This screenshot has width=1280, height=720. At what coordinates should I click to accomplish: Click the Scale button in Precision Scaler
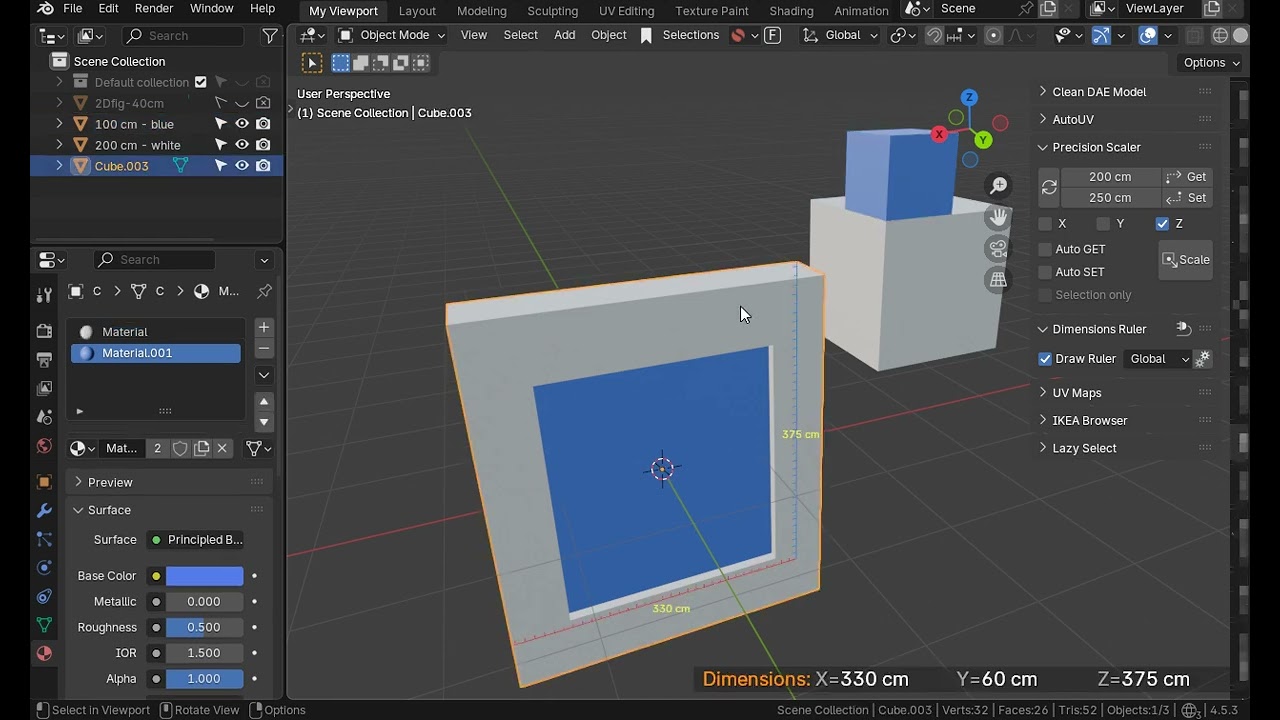[x=1186, y=260]
